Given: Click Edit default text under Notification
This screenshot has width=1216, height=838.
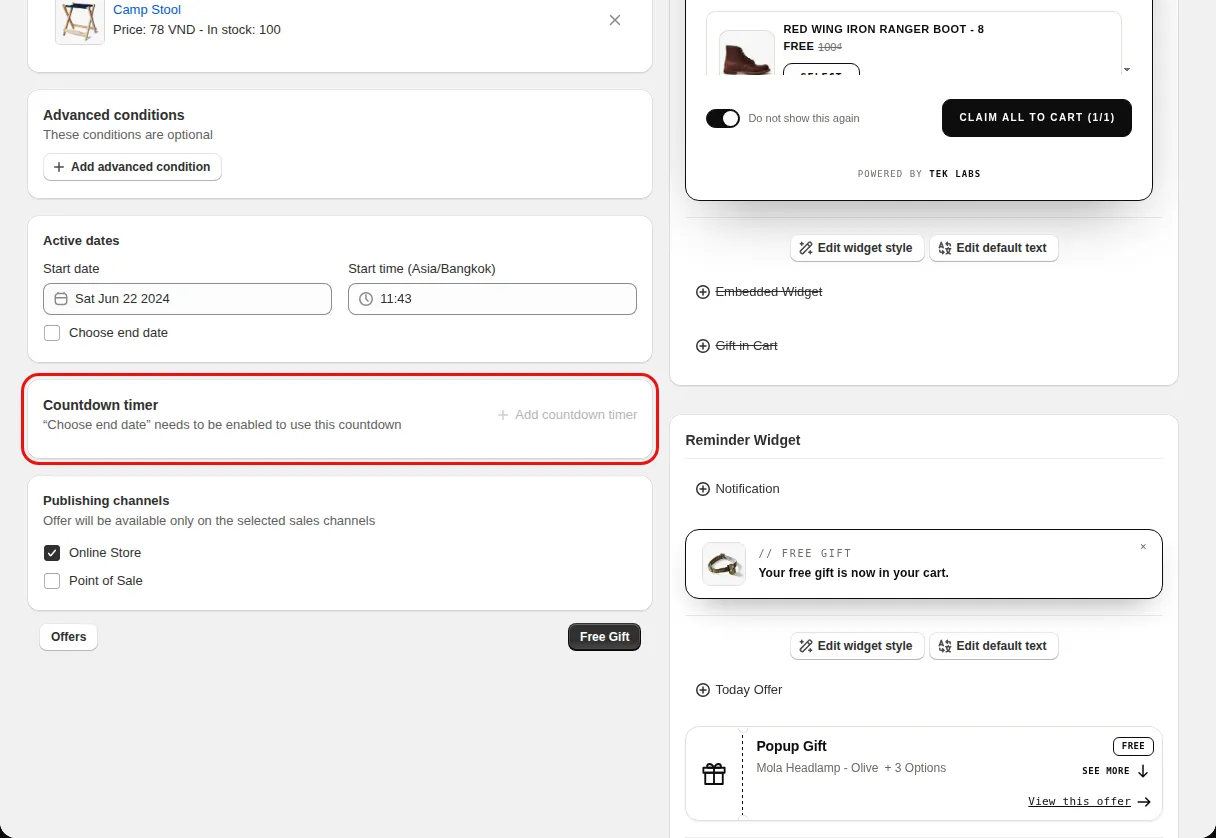Looking at the screenshot, I should [x=994, y=646].
